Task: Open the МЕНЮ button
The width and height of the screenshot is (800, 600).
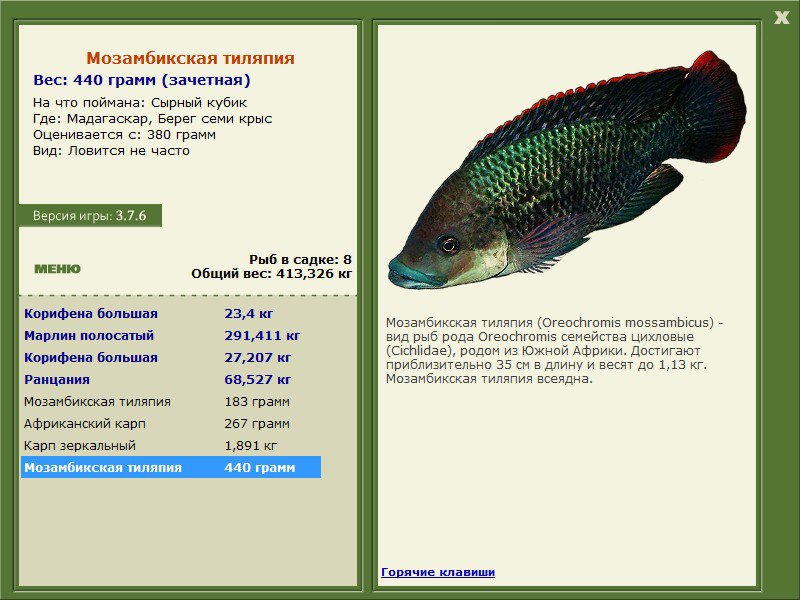Action: tap(57, 269)
